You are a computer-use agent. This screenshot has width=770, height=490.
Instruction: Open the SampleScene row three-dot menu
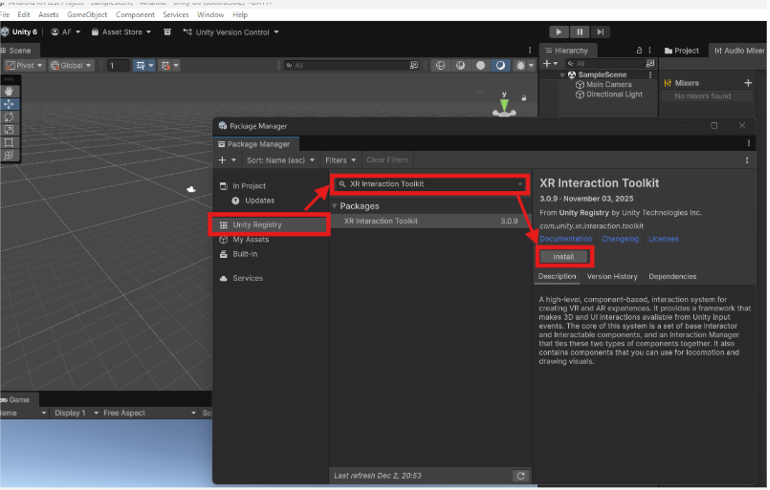coord(650,75)
